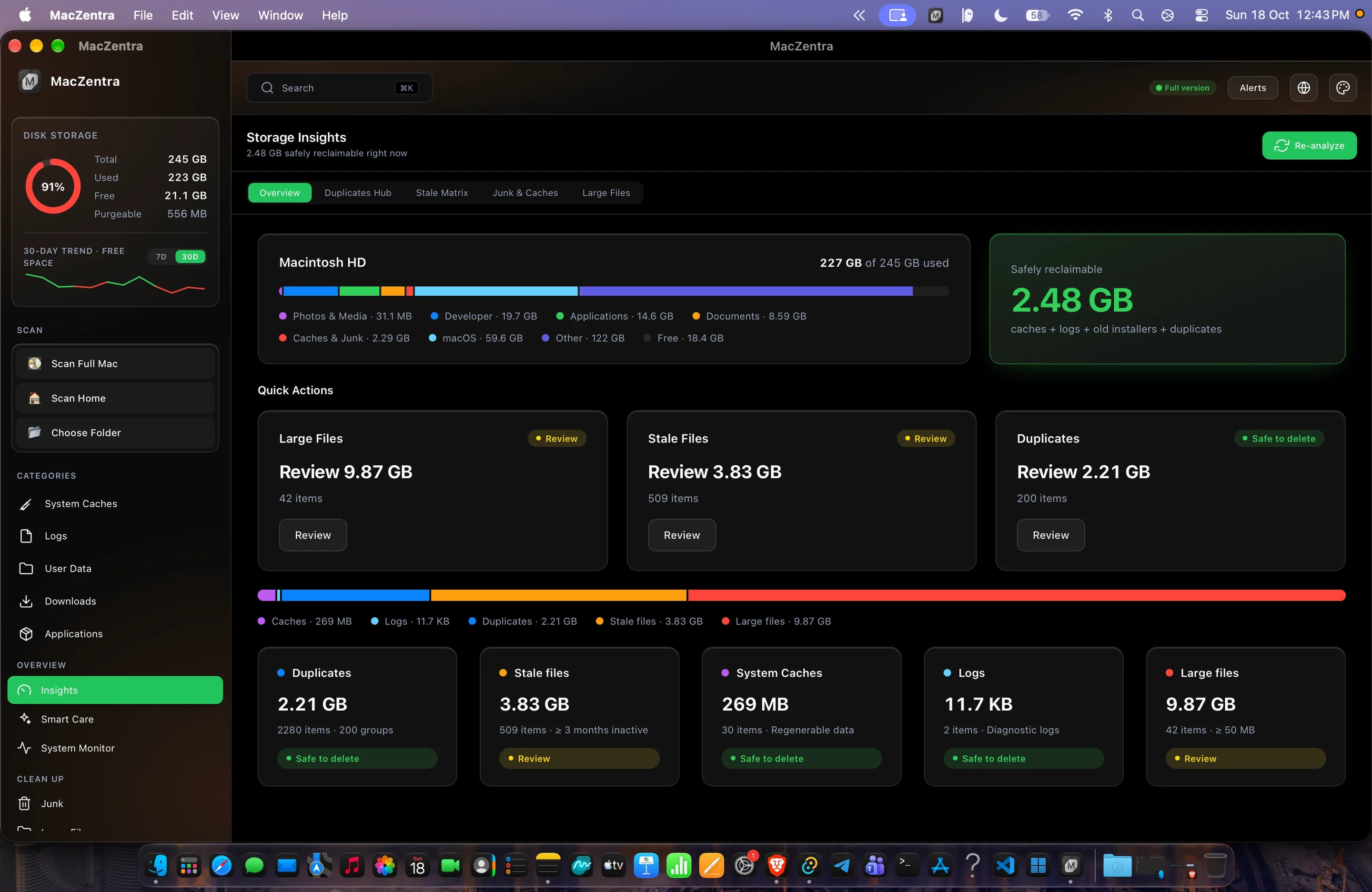Open Control Center in menu bar
The image size is (1372, 892).
1201,15
